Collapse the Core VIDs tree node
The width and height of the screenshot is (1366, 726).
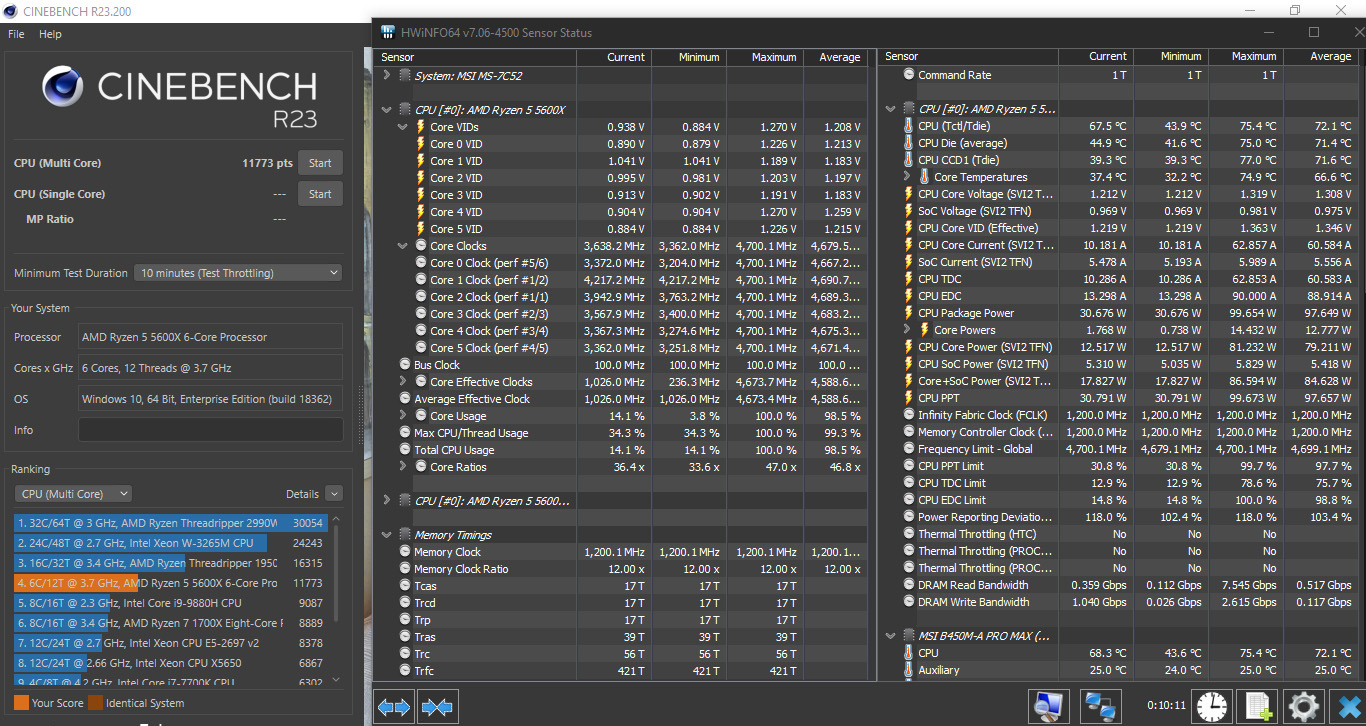[402, 127]
